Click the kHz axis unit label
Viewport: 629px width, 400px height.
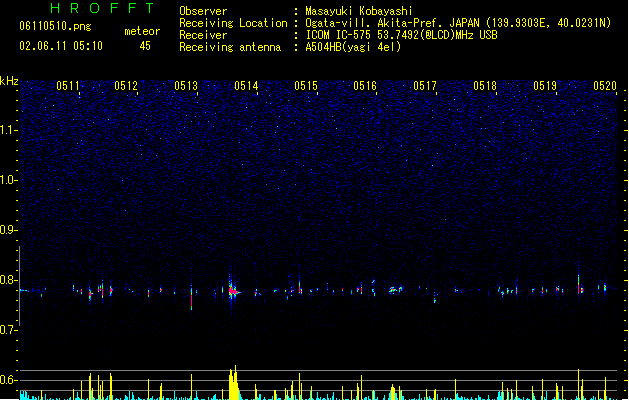(x=9, y=81)
